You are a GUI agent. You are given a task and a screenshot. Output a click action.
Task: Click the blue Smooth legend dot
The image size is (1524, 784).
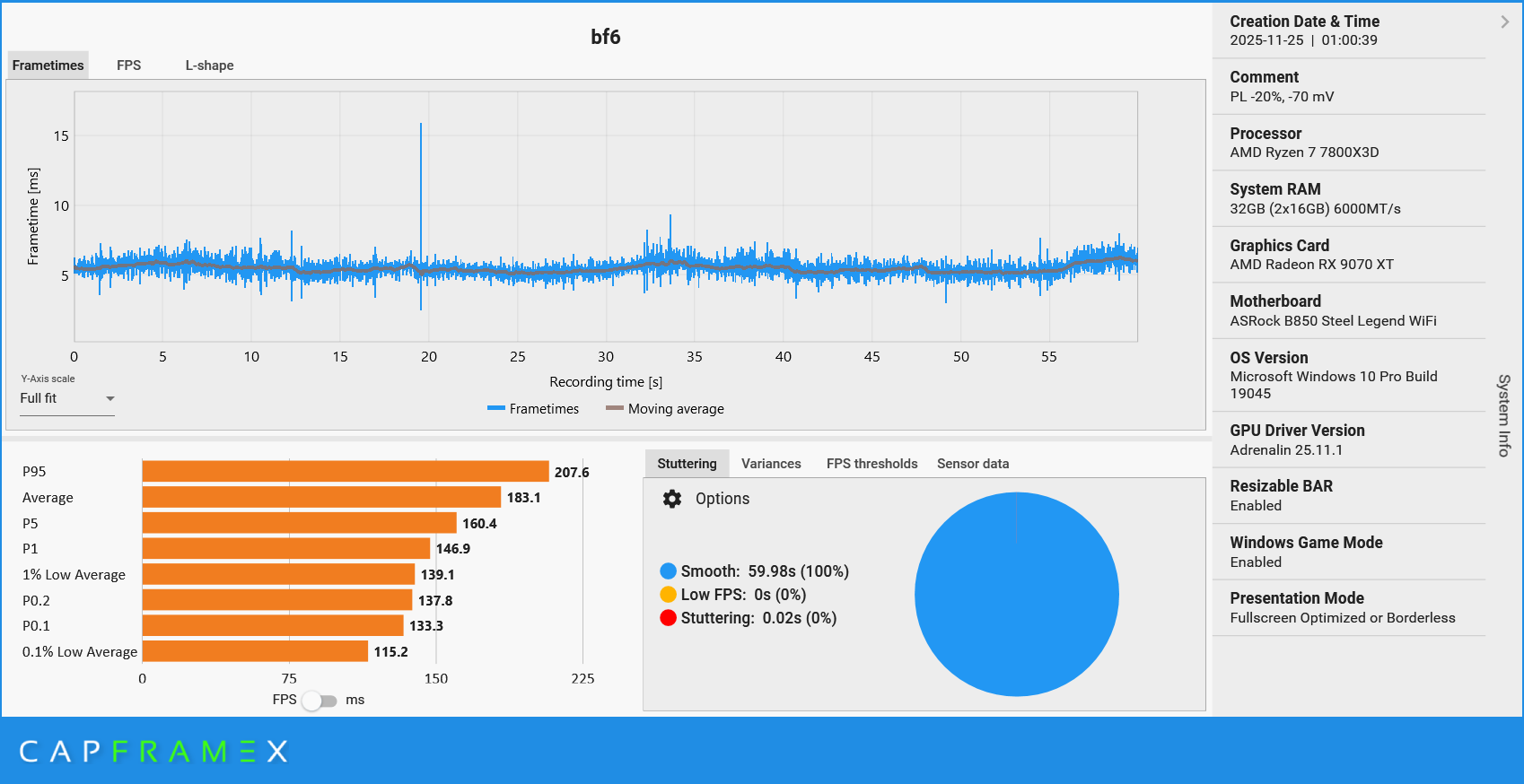coord(668,571)
